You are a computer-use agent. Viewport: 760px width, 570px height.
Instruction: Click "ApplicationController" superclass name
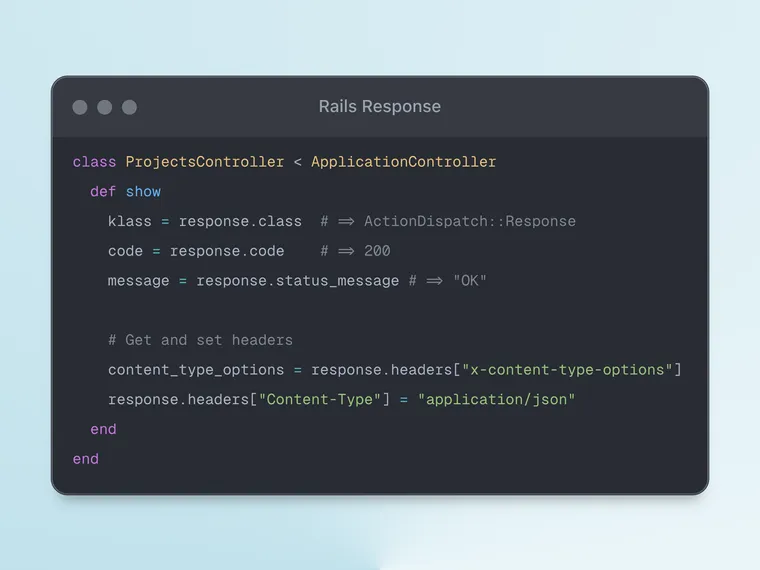pos(404,162)
